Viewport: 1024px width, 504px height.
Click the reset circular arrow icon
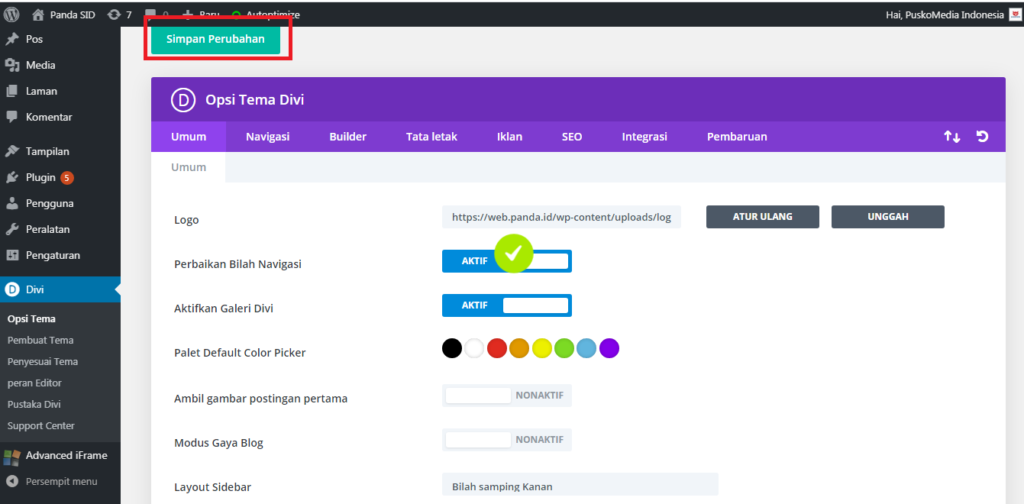pos(982,136)
